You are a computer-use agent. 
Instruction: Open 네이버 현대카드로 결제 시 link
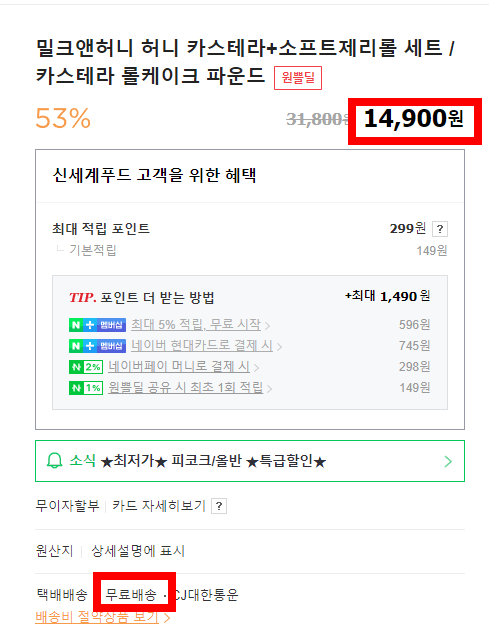tap(202, 346)
